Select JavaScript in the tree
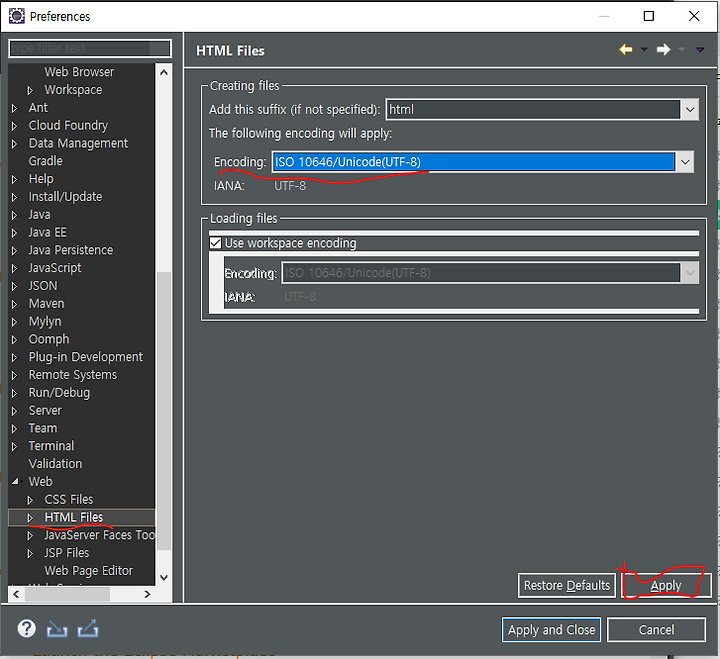 click(55, 268)
